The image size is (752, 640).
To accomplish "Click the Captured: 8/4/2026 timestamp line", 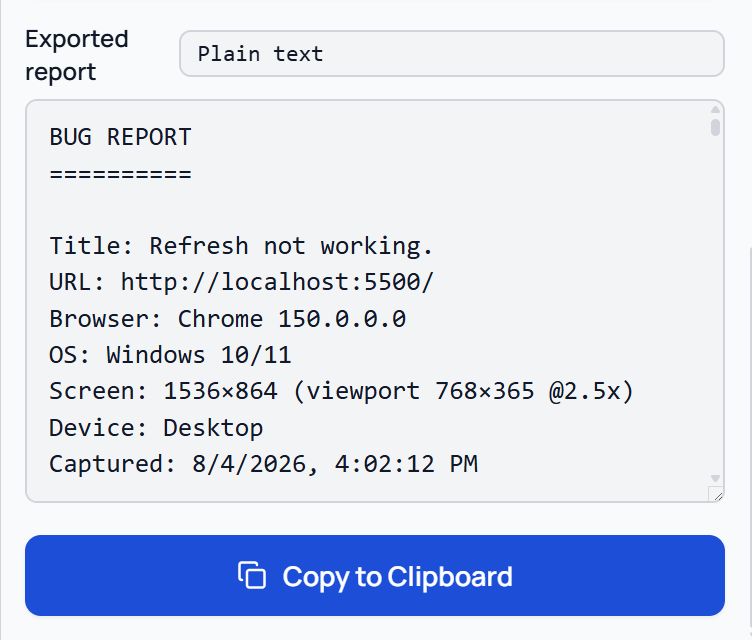I will 264,464.
